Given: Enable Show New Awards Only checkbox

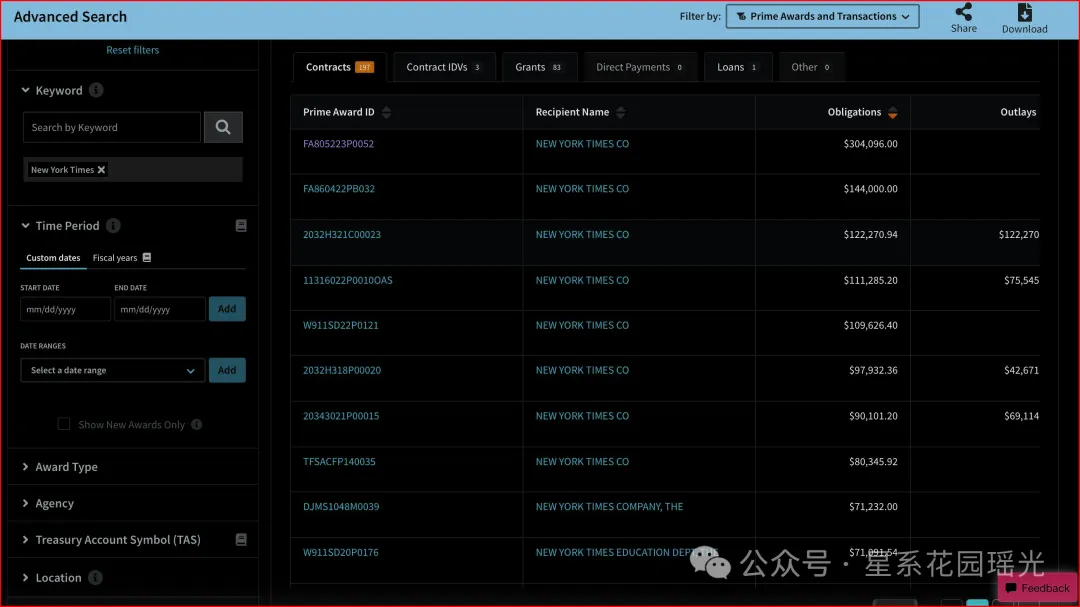Looking at the screenshot, I should [64, 424].
